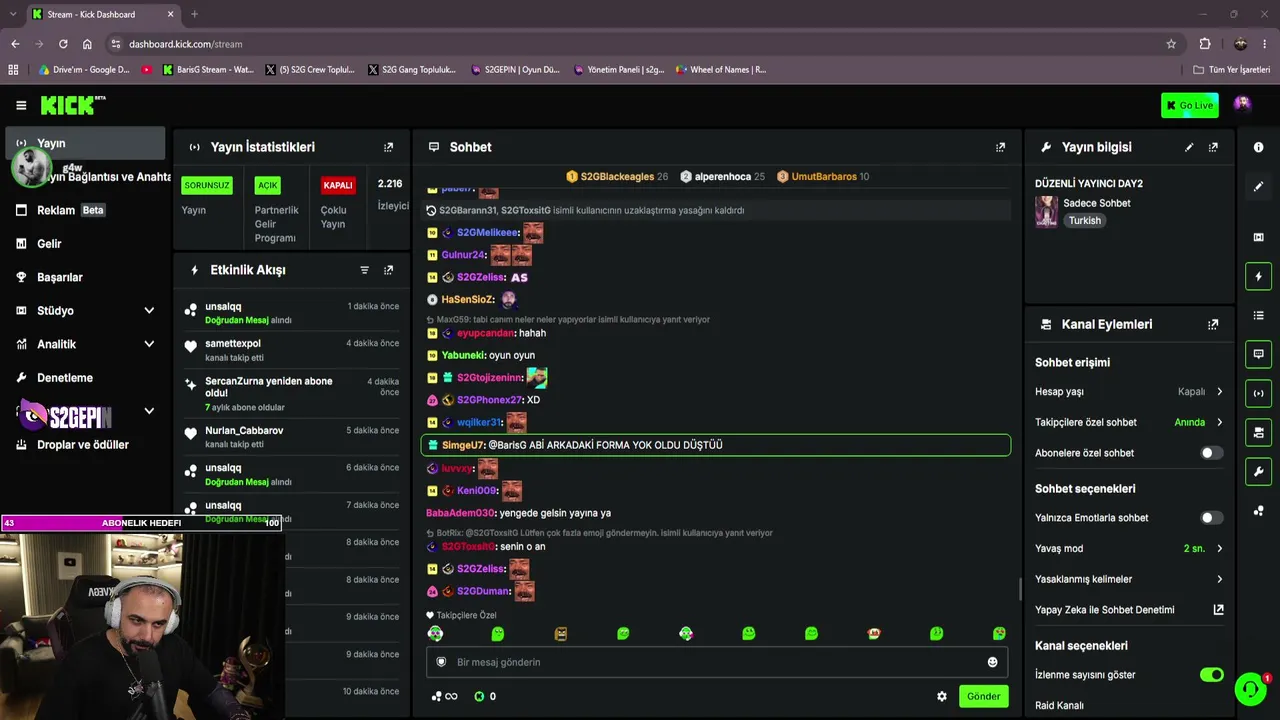Click the chat panel scrollbar
Screen dimensions: 1280x720
pyautogui.click(x=1019, y=588)
